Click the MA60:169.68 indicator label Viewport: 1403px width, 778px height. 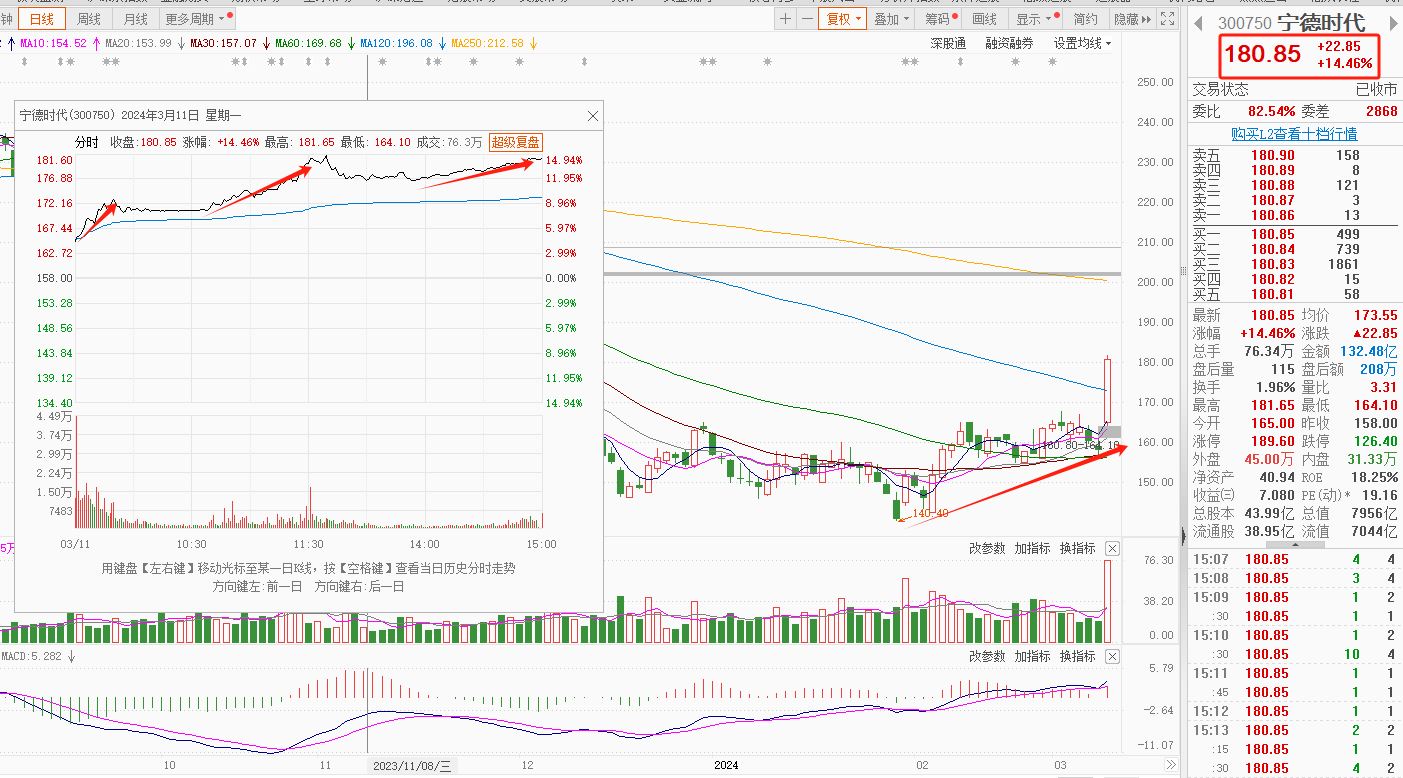[x=309, y=44]
